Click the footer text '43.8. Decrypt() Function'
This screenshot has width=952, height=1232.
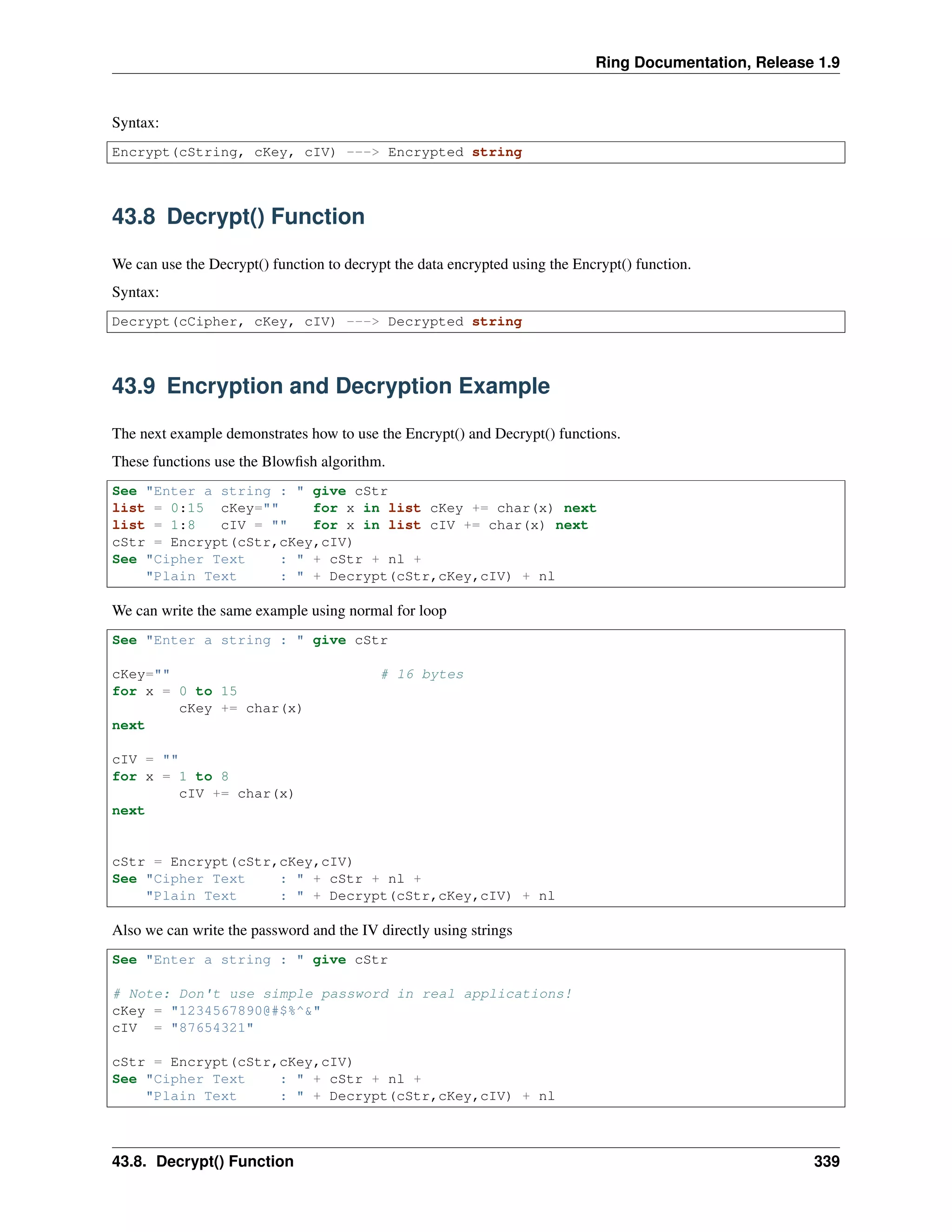point(203,1161)
